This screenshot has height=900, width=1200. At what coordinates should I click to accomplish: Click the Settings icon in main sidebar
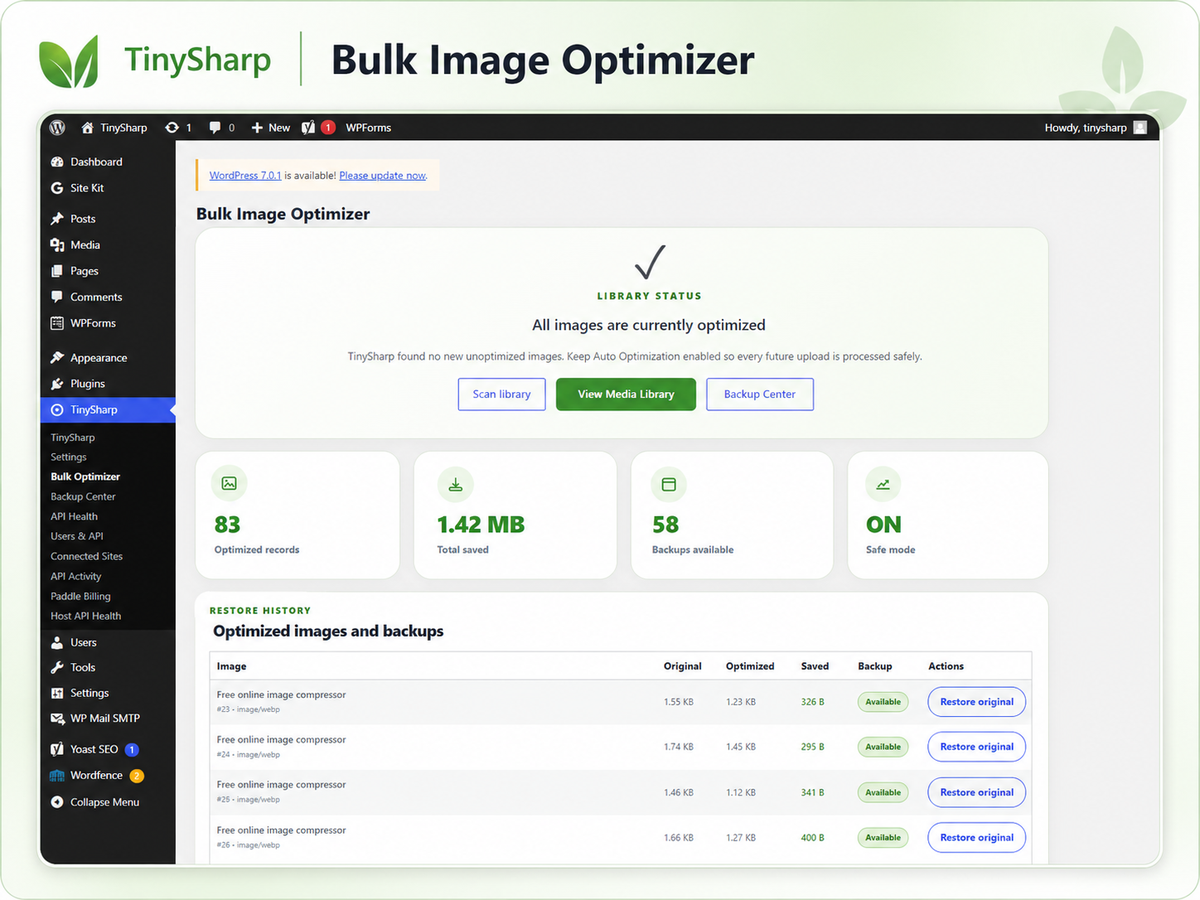(57, 693)
